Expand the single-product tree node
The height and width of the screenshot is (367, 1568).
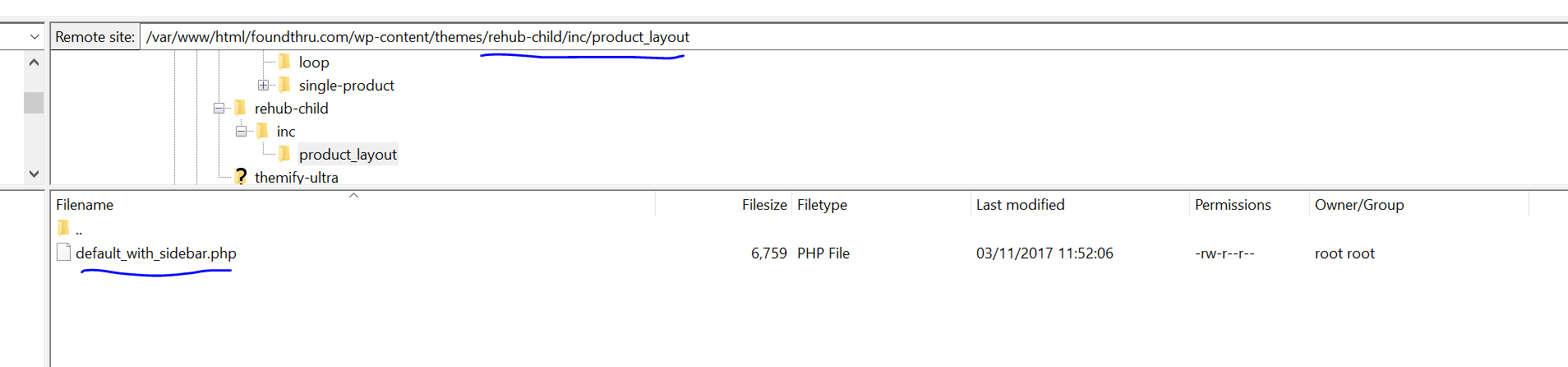(x=263, y=85)
